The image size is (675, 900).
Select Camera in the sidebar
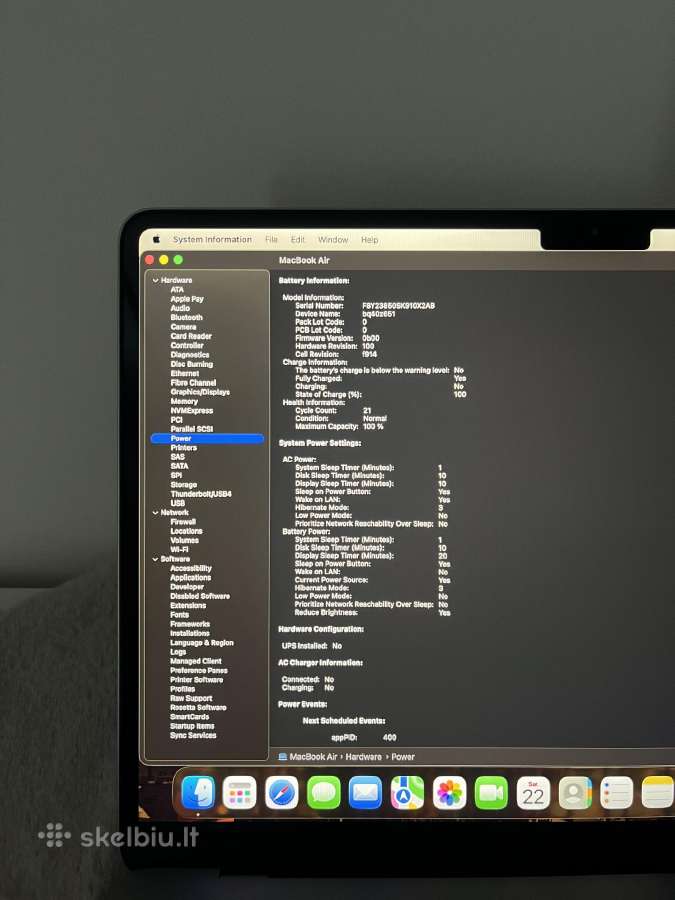pos(183,327)
